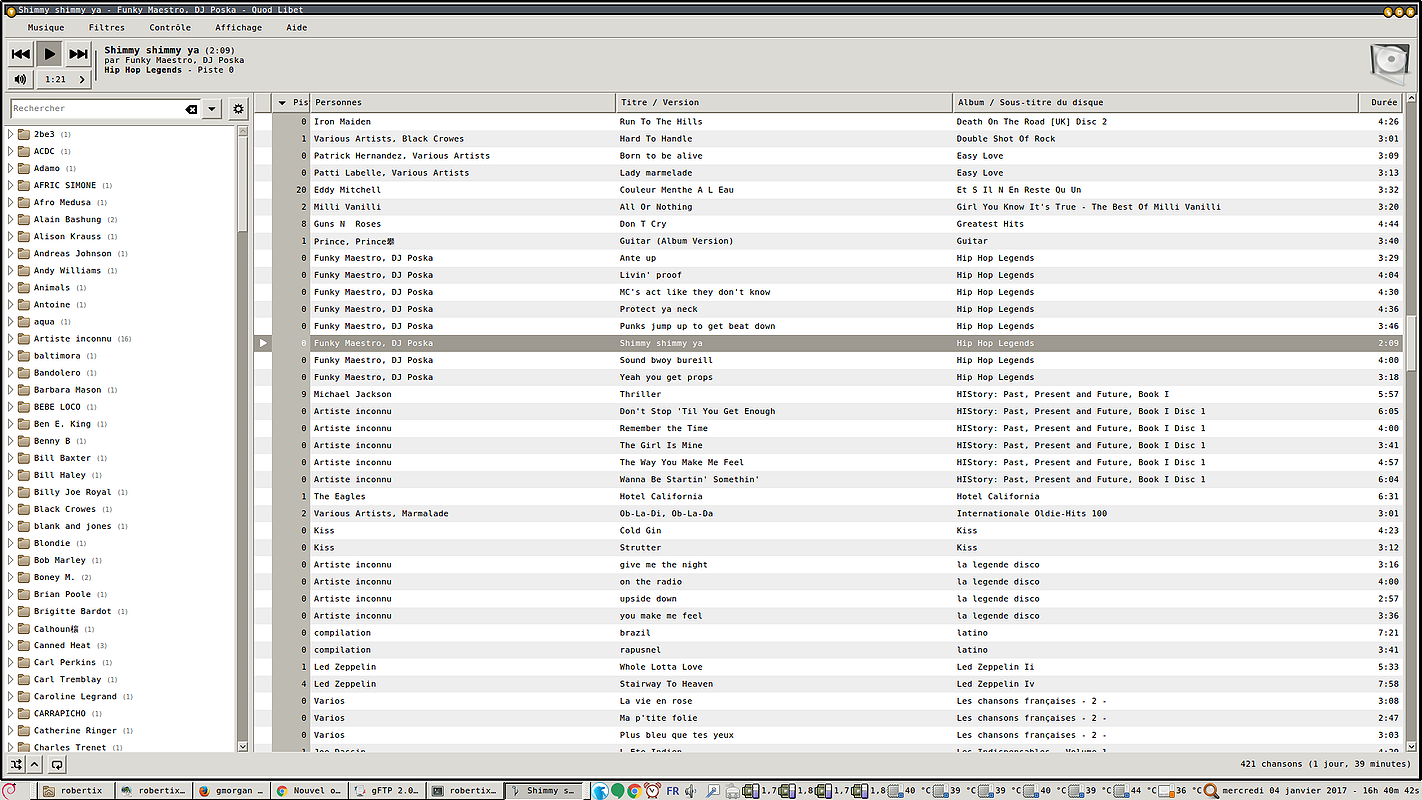
Task: Sort by Titre / Version column header
Action: [x=784, y=102]
